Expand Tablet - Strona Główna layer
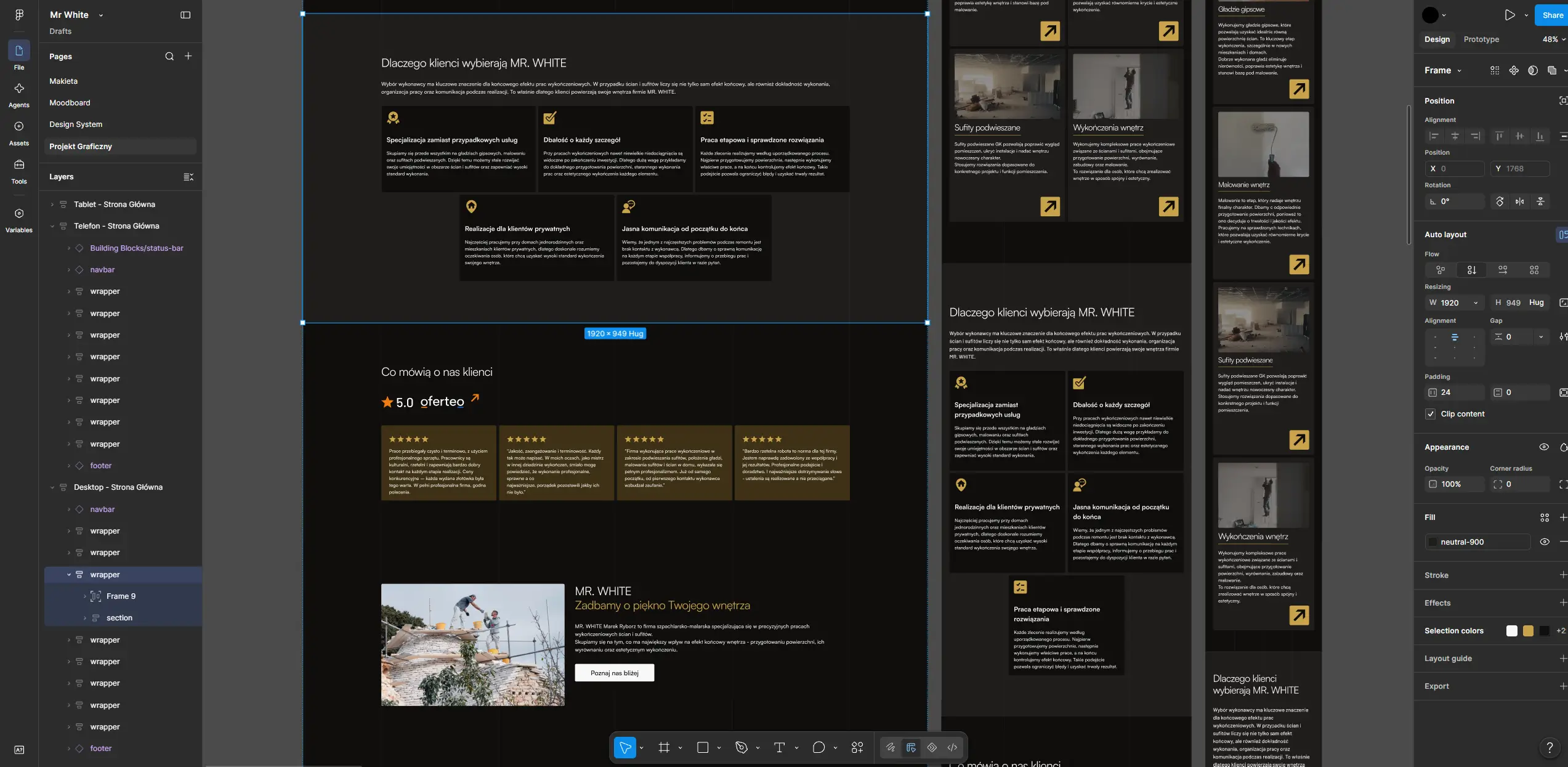 click(x=52, y=205)
